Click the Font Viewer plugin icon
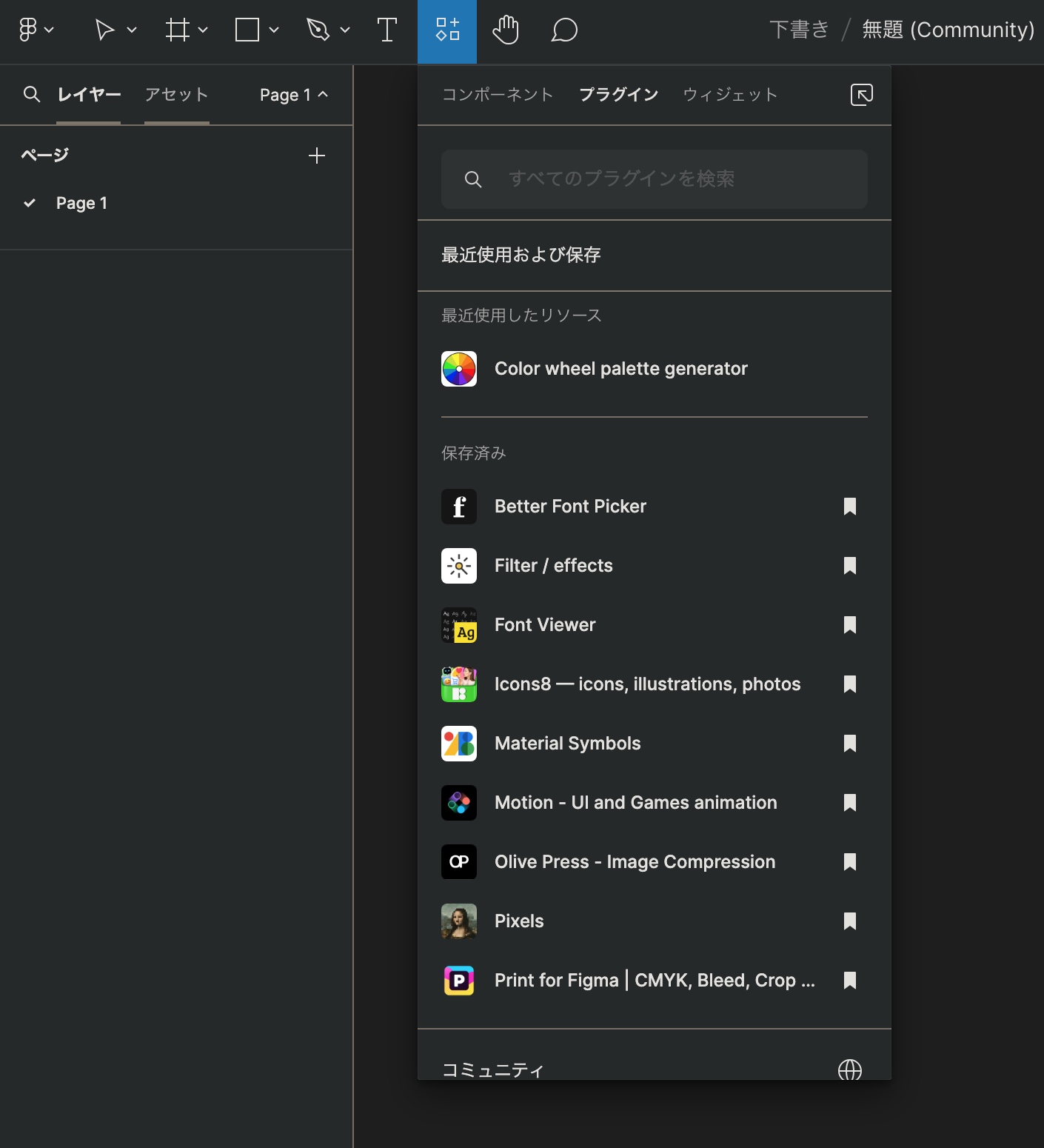 pos(459,625)
